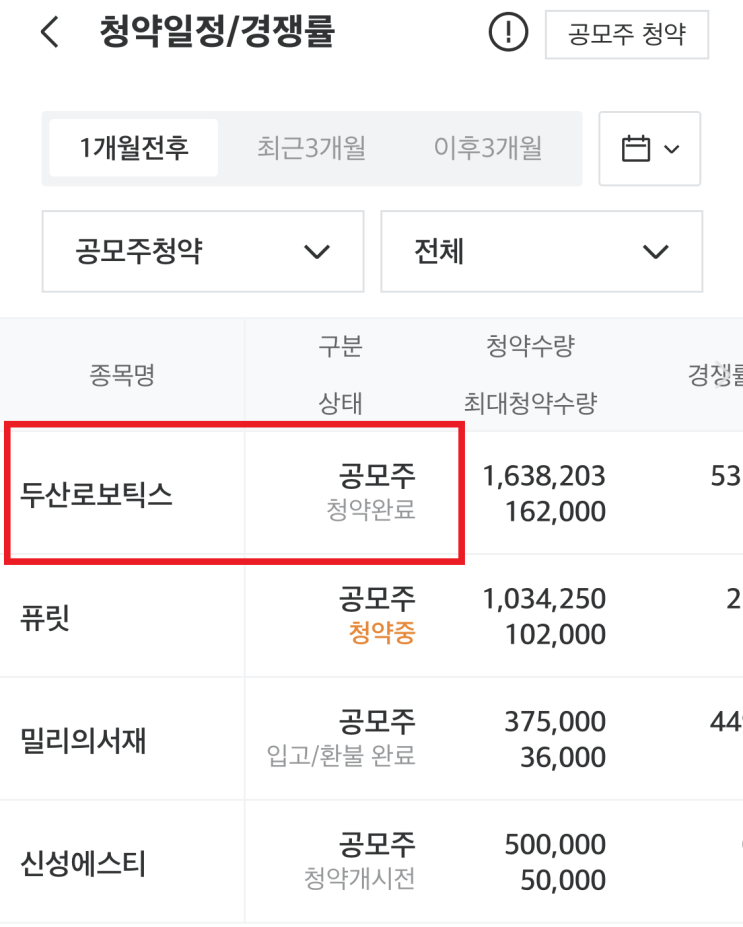Expand the 전체 filter dropdown
This screenshot has height=927, width=743.
point(541,251)
